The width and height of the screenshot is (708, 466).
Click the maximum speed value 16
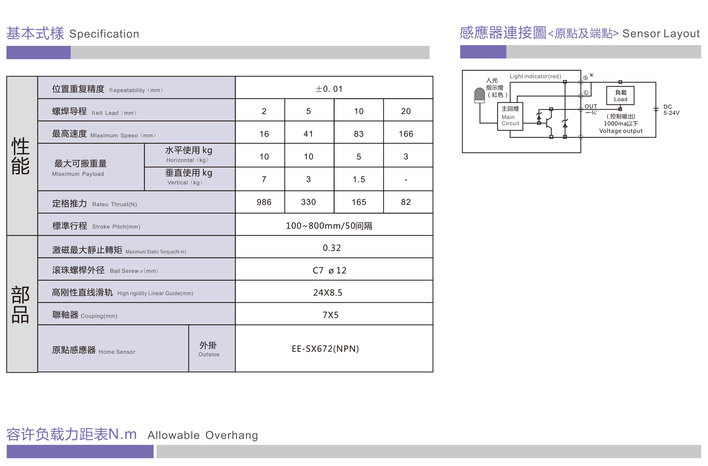point(264,134)
